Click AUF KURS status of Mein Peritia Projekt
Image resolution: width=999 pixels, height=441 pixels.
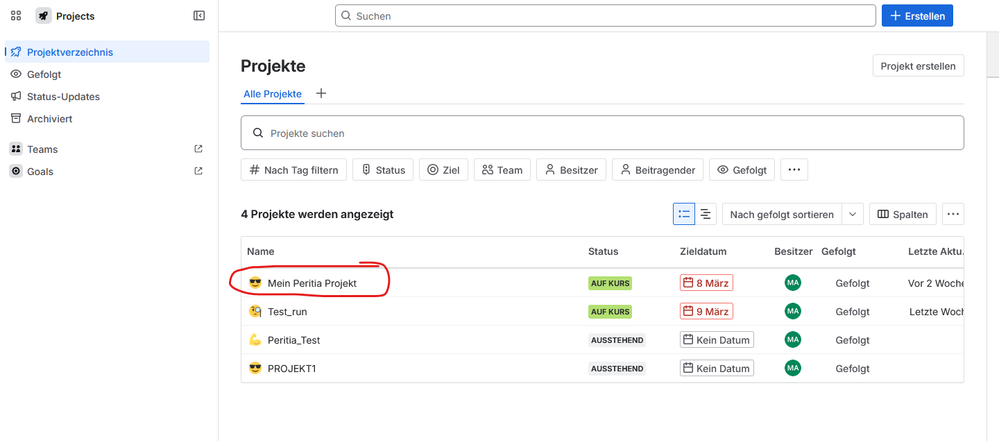point(610,283)
